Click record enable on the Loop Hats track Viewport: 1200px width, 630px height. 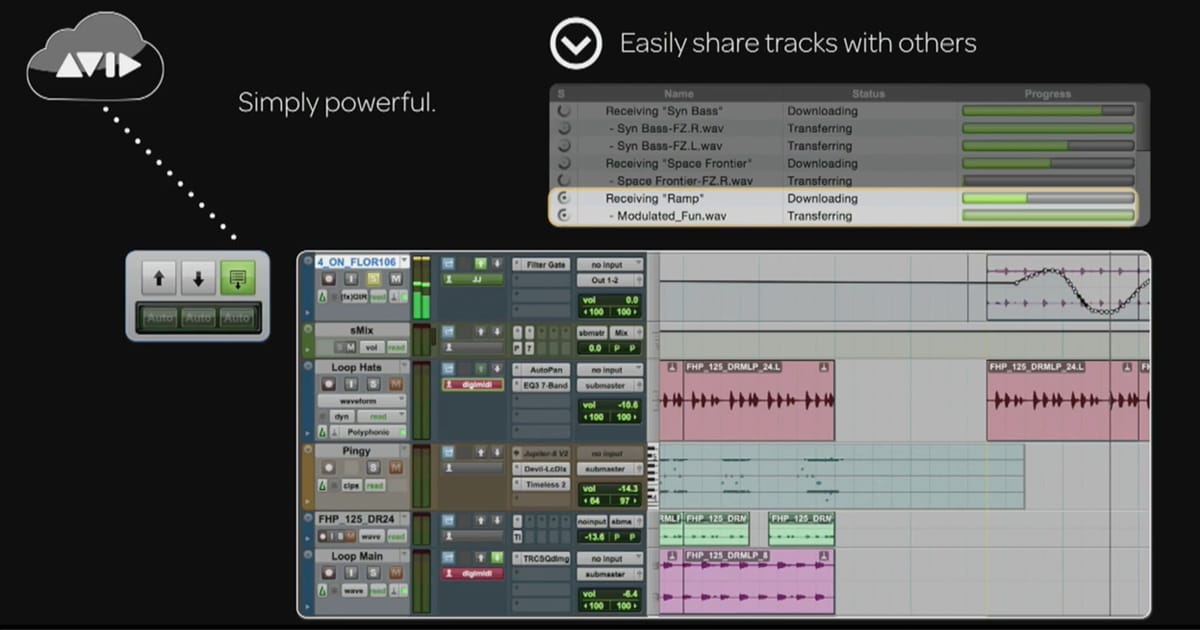[328, 384]
